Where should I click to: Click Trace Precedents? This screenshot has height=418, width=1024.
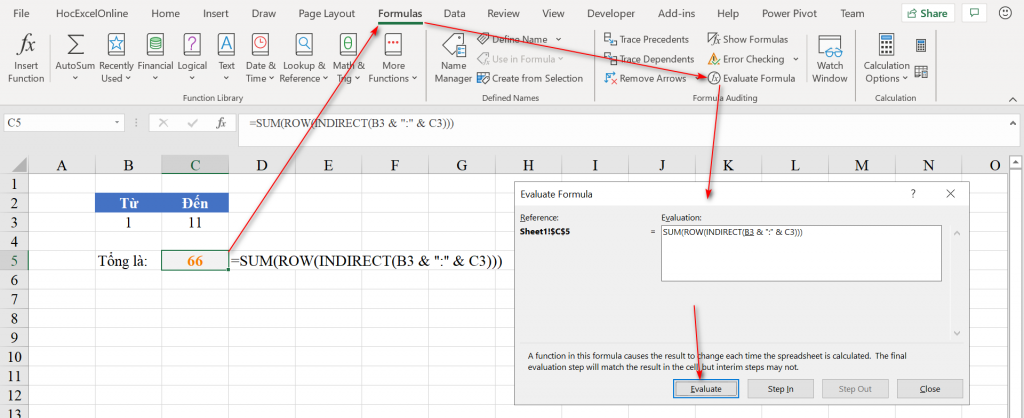647,39
